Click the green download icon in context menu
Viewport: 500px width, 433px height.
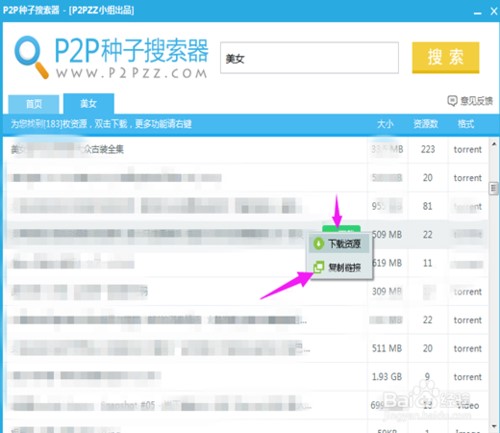tap(319, 243)
